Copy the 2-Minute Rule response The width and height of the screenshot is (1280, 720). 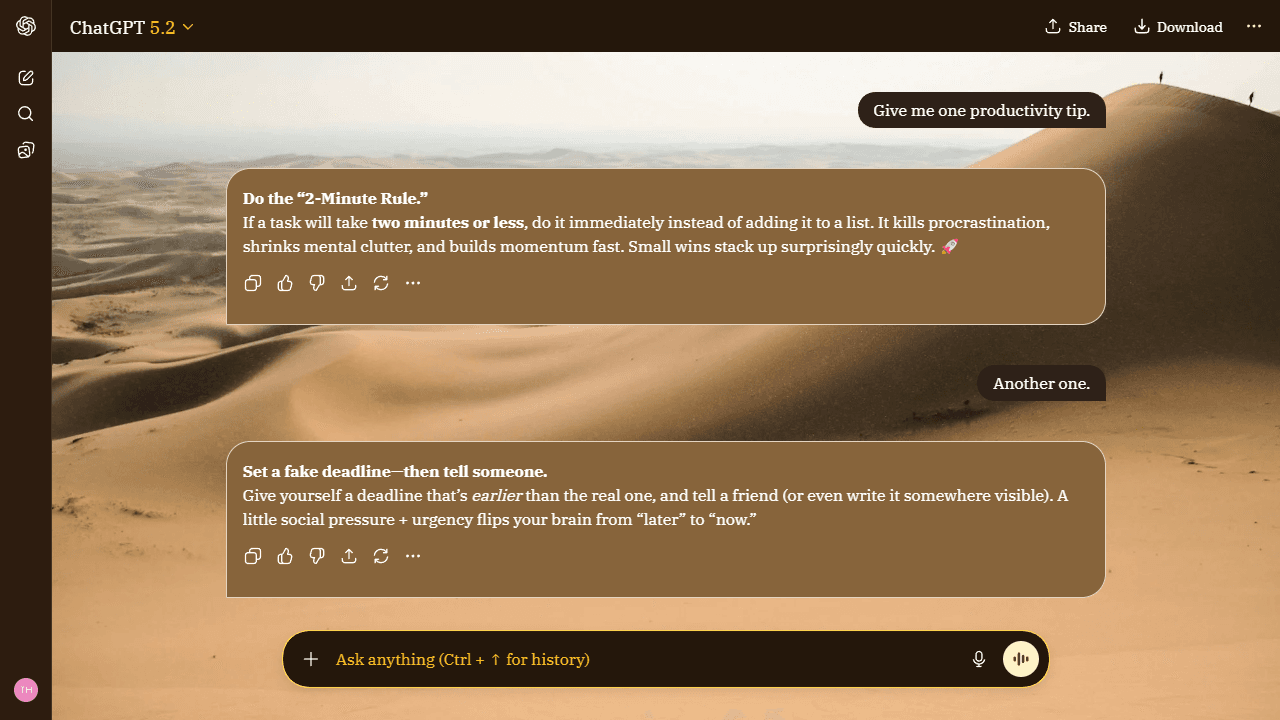coord(253,283)
